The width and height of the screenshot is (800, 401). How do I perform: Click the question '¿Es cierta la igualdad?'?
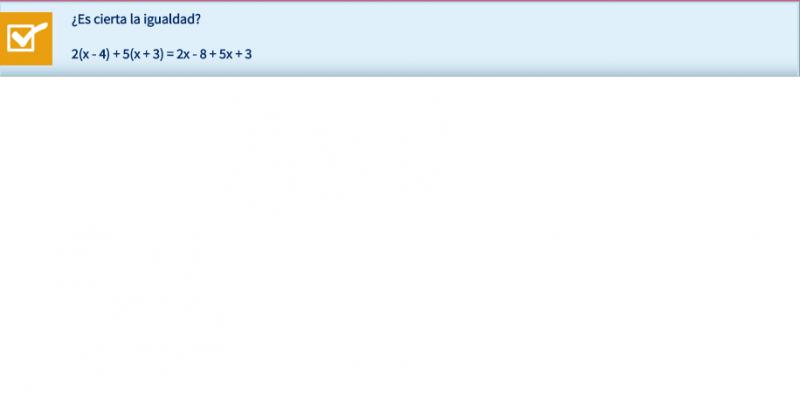tap(136, 20)
